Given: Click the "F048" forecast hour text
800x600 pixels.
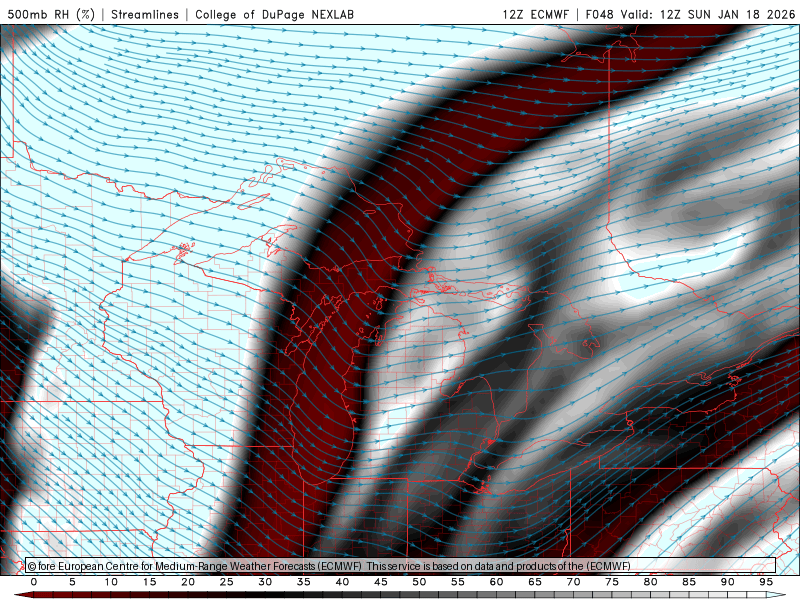Looking at the screenshot, I should coord(599,14).
